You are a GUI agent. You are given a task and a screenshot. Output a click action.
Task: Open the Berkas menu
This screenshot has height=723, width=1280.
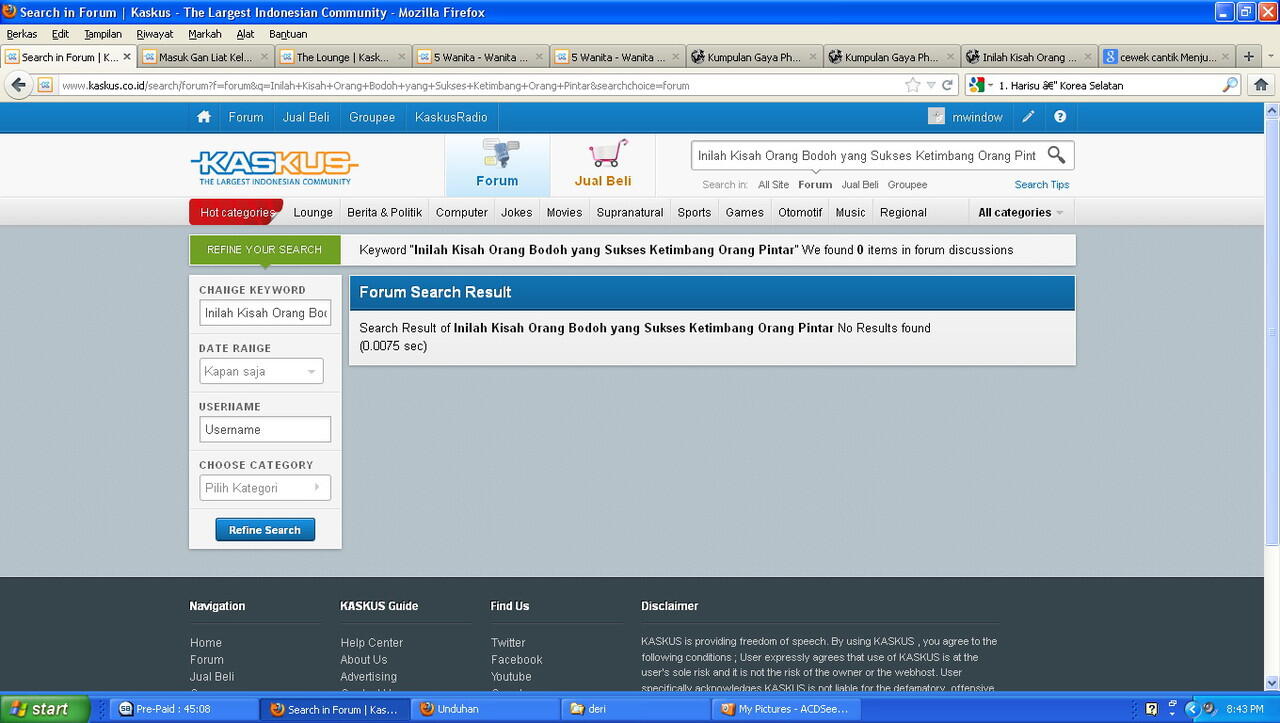pyautogui.click(x=21, y=34)
